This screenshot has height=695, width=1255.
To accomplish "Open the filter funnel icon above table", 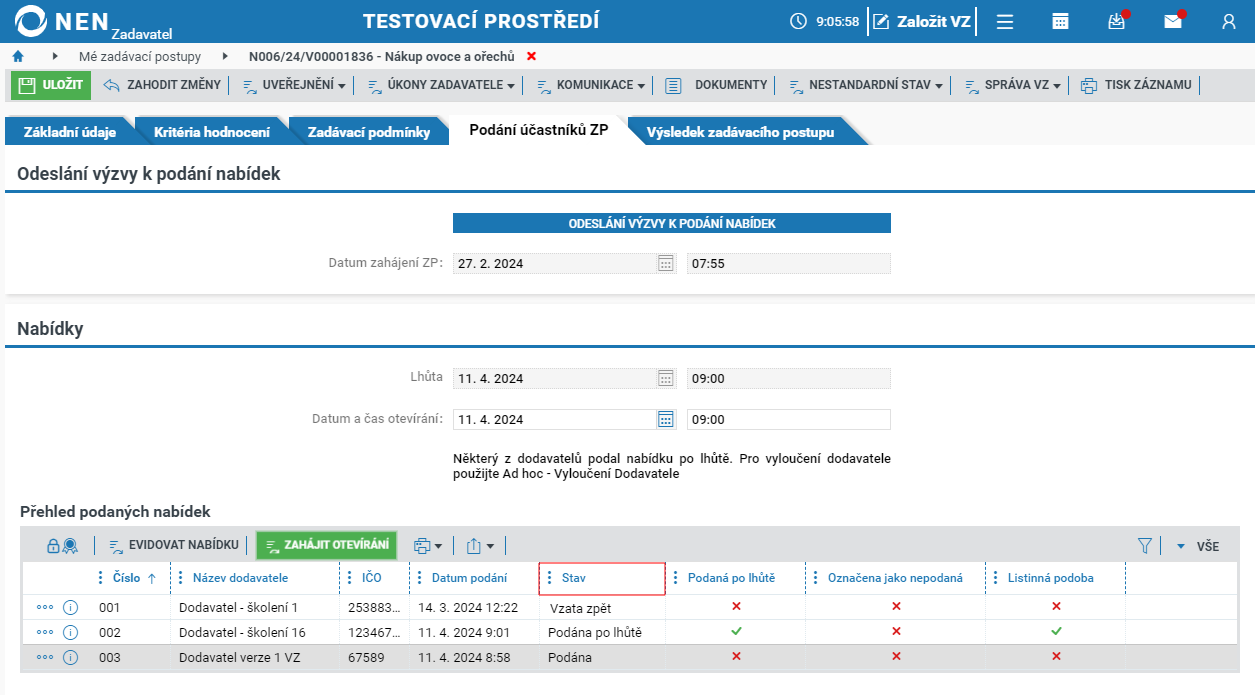I will 1145,546.
